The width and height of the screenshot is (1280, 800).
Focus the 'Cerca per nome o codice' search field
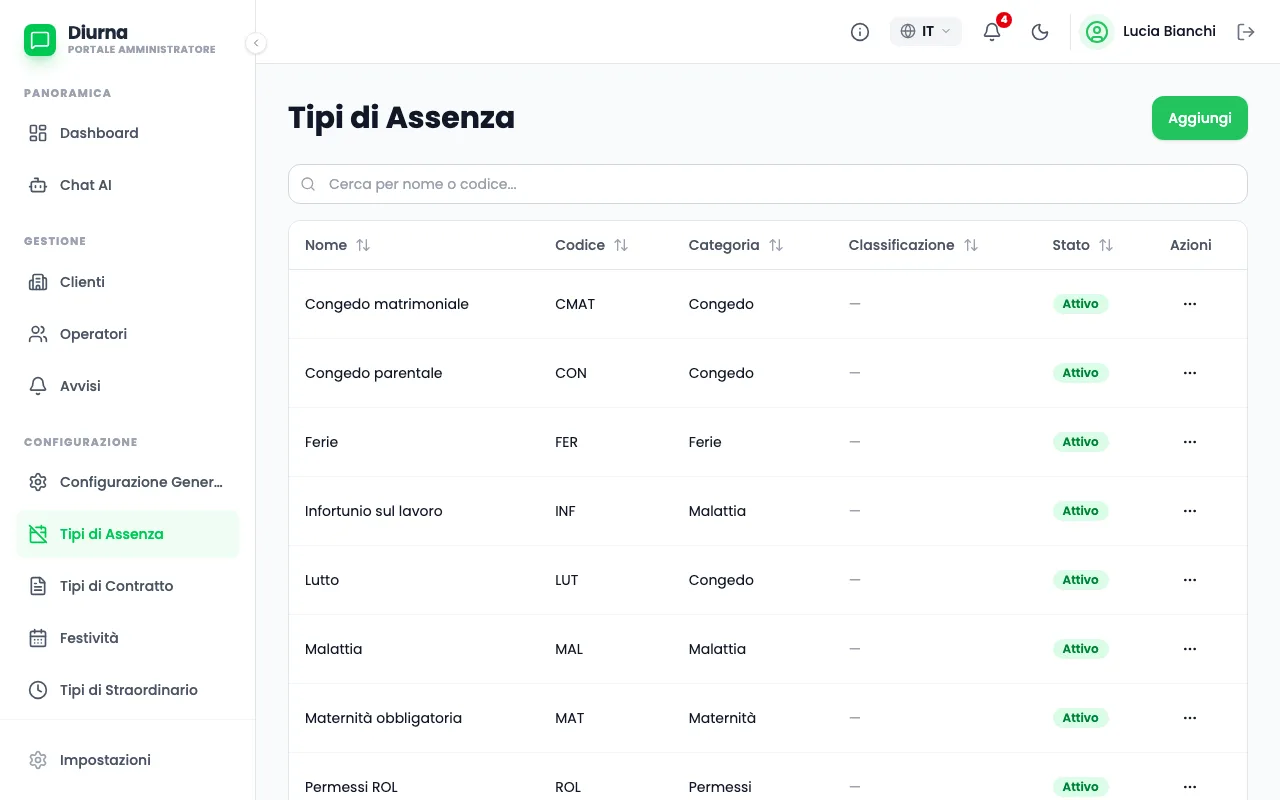pyautogui.click(x=768, y=184)
